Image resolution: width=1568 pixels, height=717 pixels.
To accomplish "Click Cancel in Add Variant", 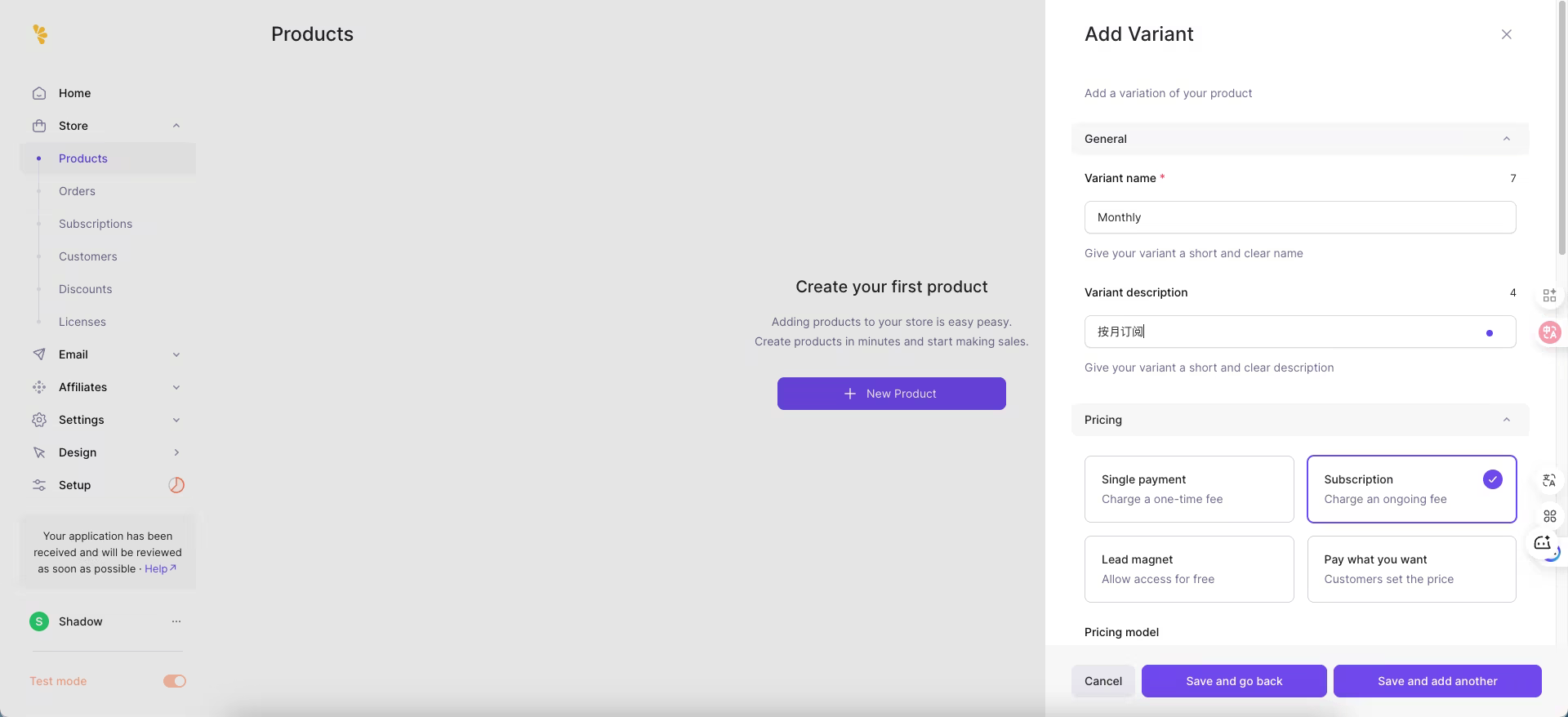I will [1103, 681].
